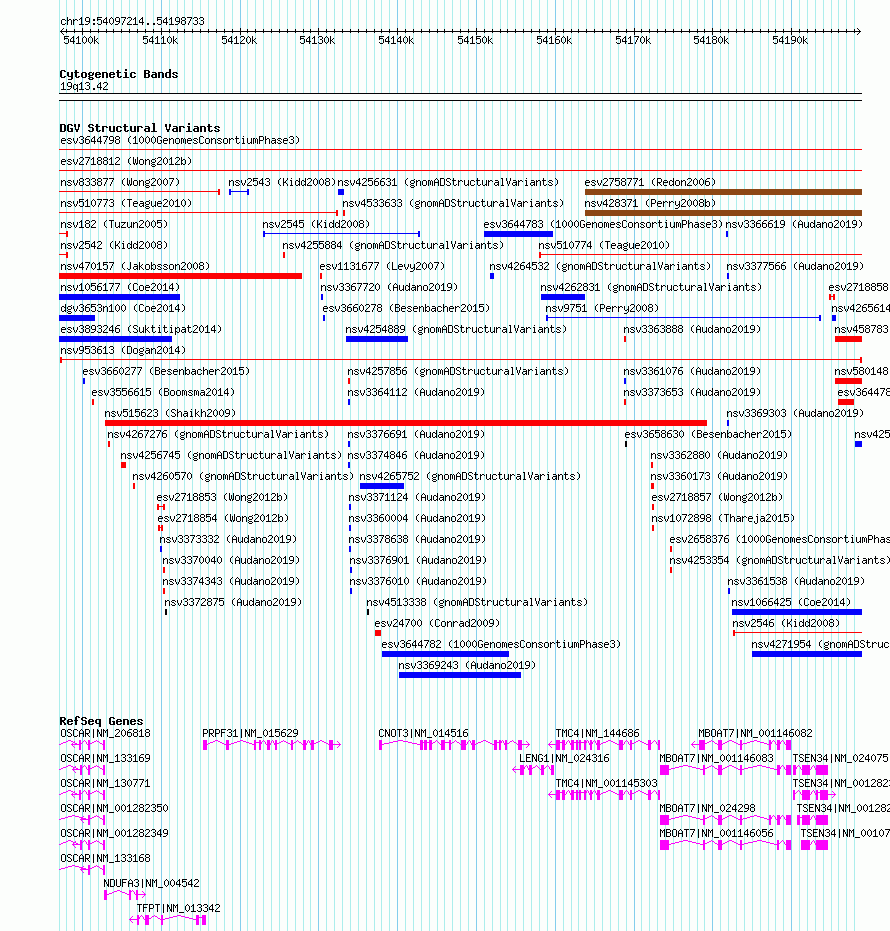
Task: Click the brown nsv428371 (Perry2008b) bar
Action: tap(723, 213)
